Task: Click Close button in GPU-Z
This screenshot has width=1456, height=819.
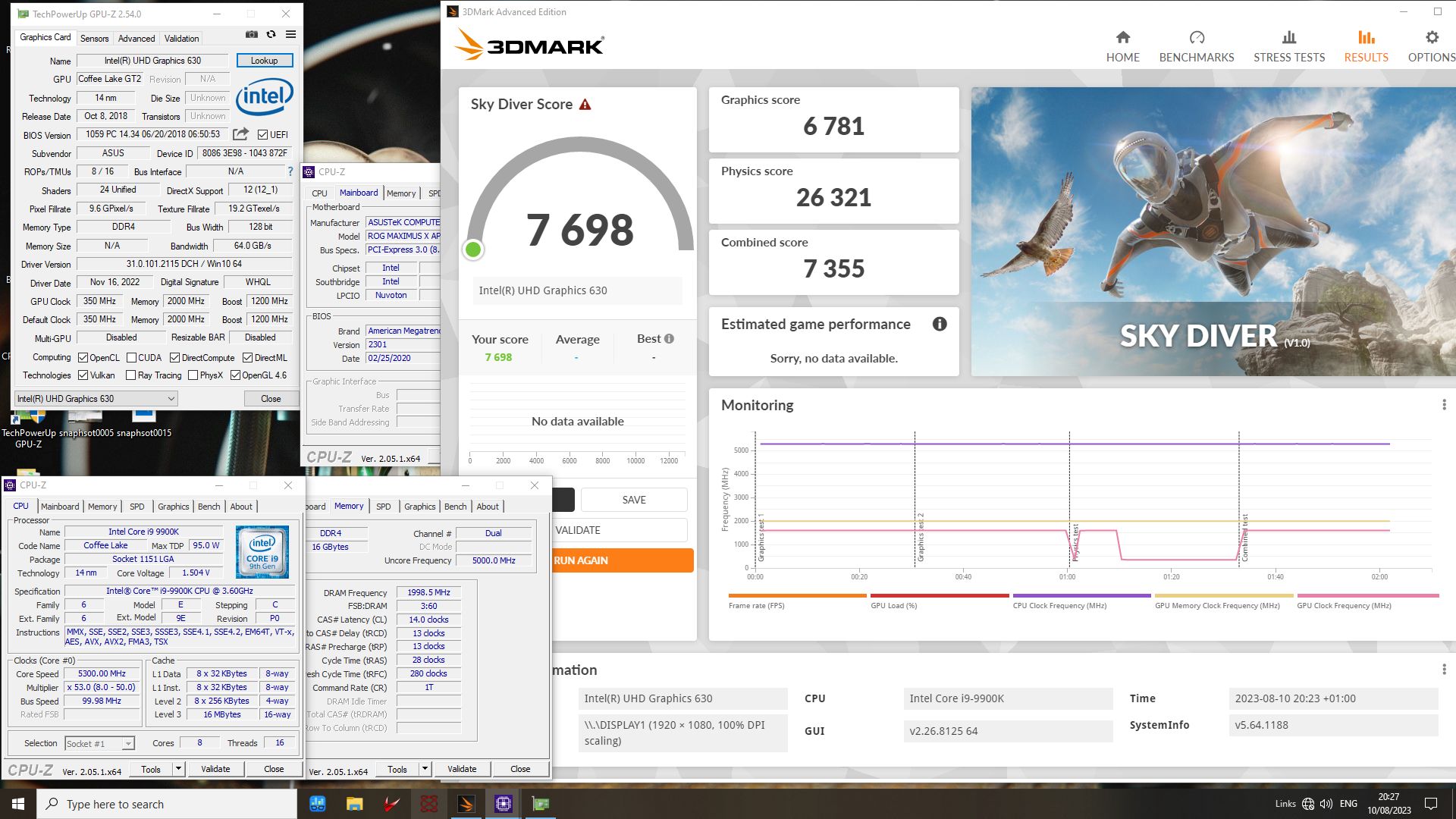Action: (x=271, y=399)
